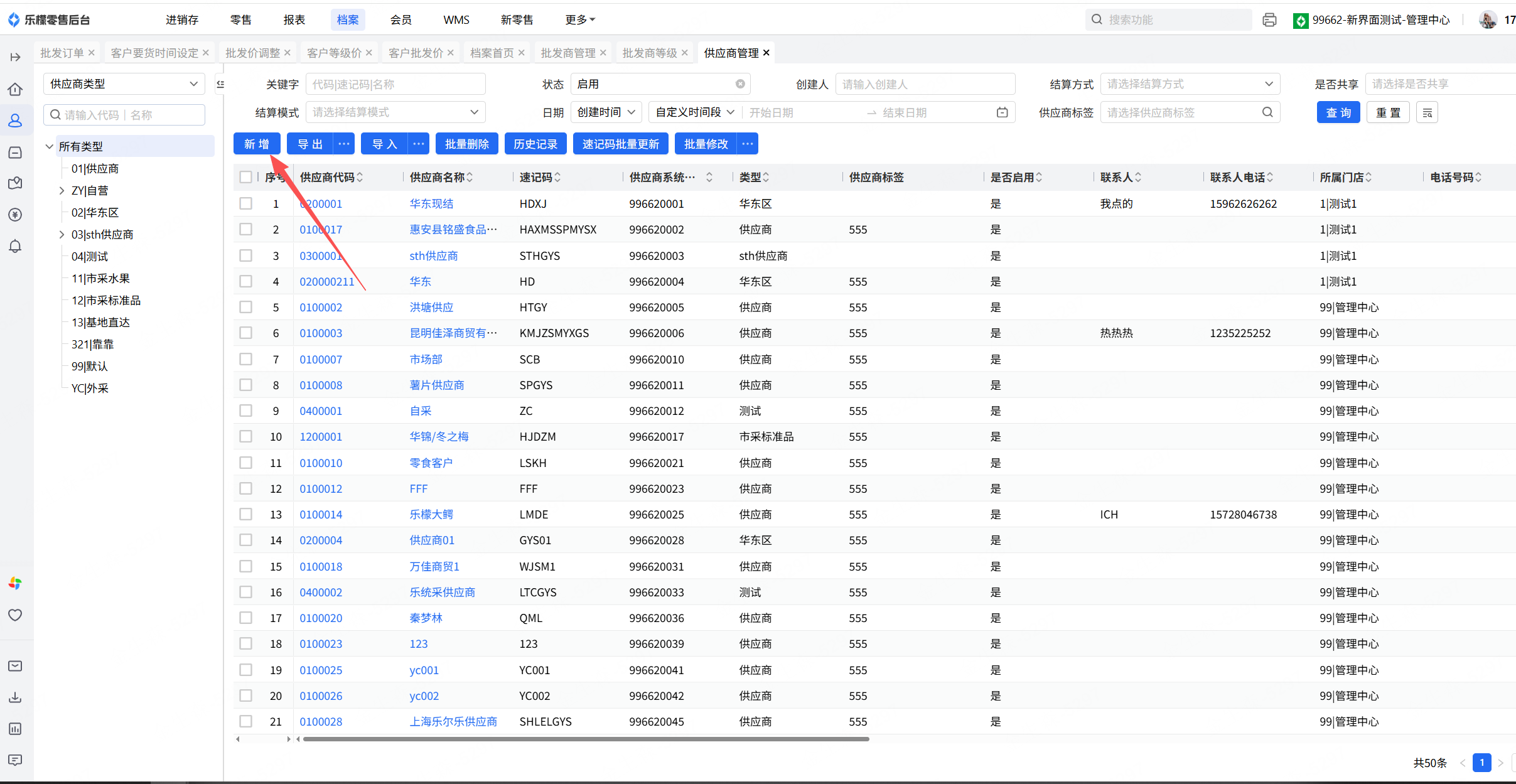Click the home icon in left sidebar
This screenshot has width=1516, height=784.
[15, 89]
